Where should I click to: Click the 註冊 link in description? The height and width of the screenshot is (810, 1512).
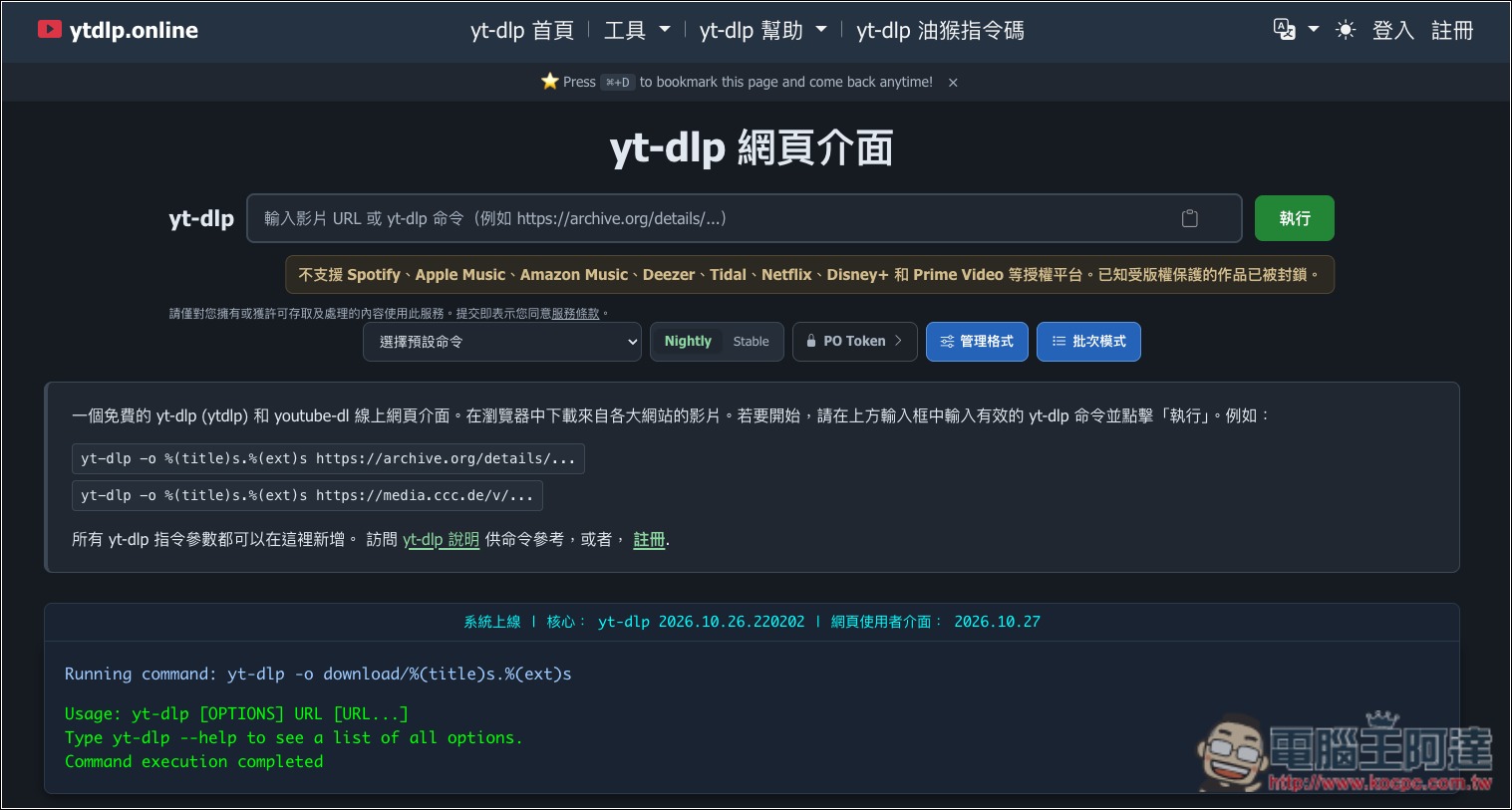click(x=649, y=539)
